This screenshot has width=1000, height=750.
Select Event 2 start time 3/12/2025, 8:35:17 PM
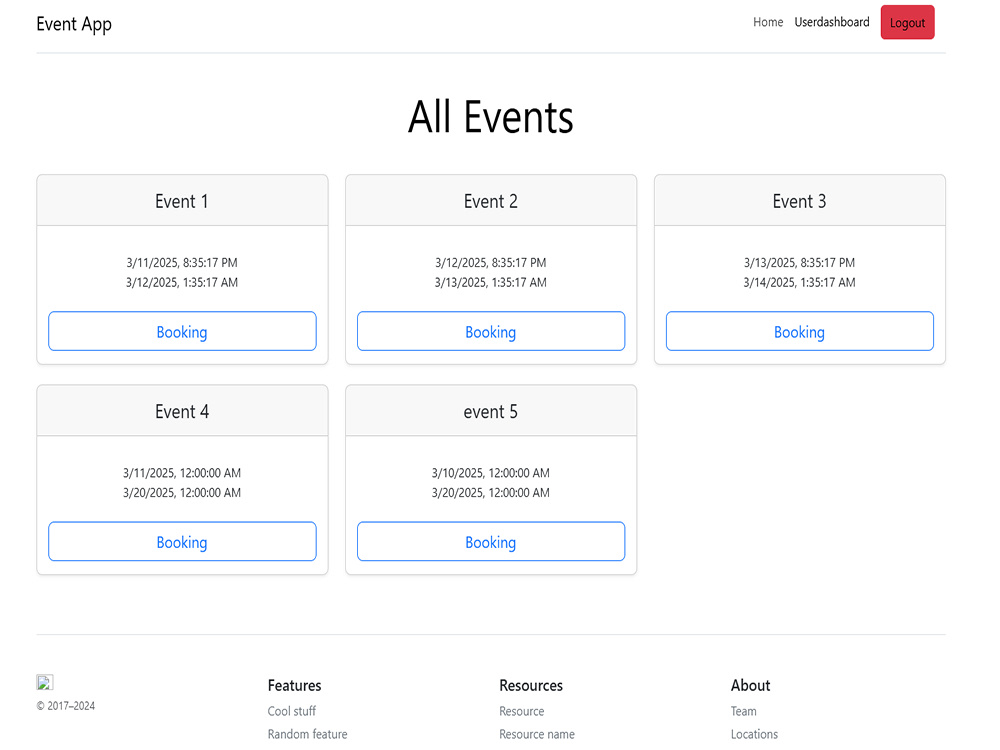(490, 263)
